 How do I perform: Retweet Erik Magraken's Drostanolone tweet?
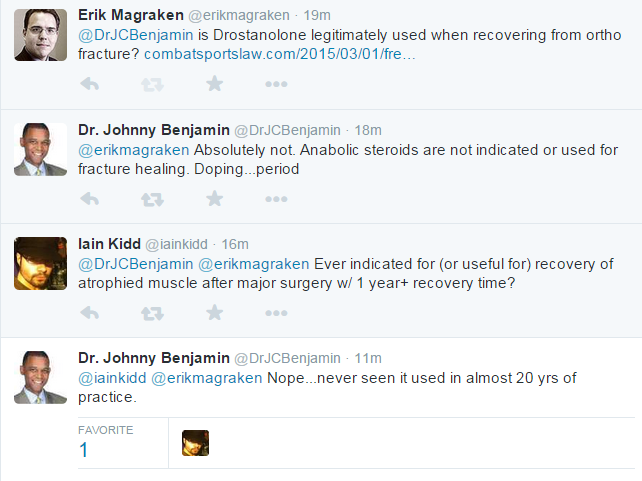coord(152,85)
